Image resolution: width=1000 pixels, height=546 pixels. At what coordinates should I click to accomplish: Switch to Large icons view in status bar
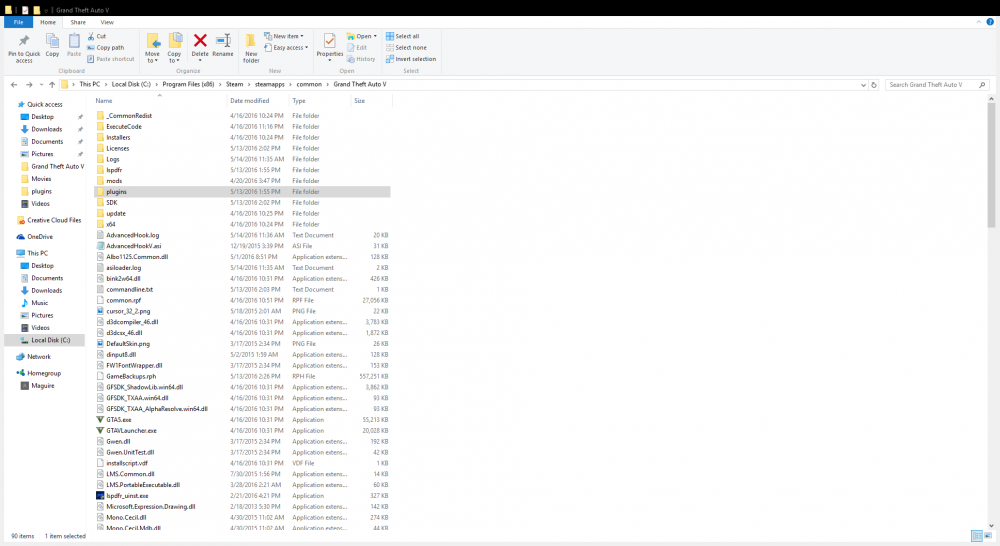pos(989,536)
